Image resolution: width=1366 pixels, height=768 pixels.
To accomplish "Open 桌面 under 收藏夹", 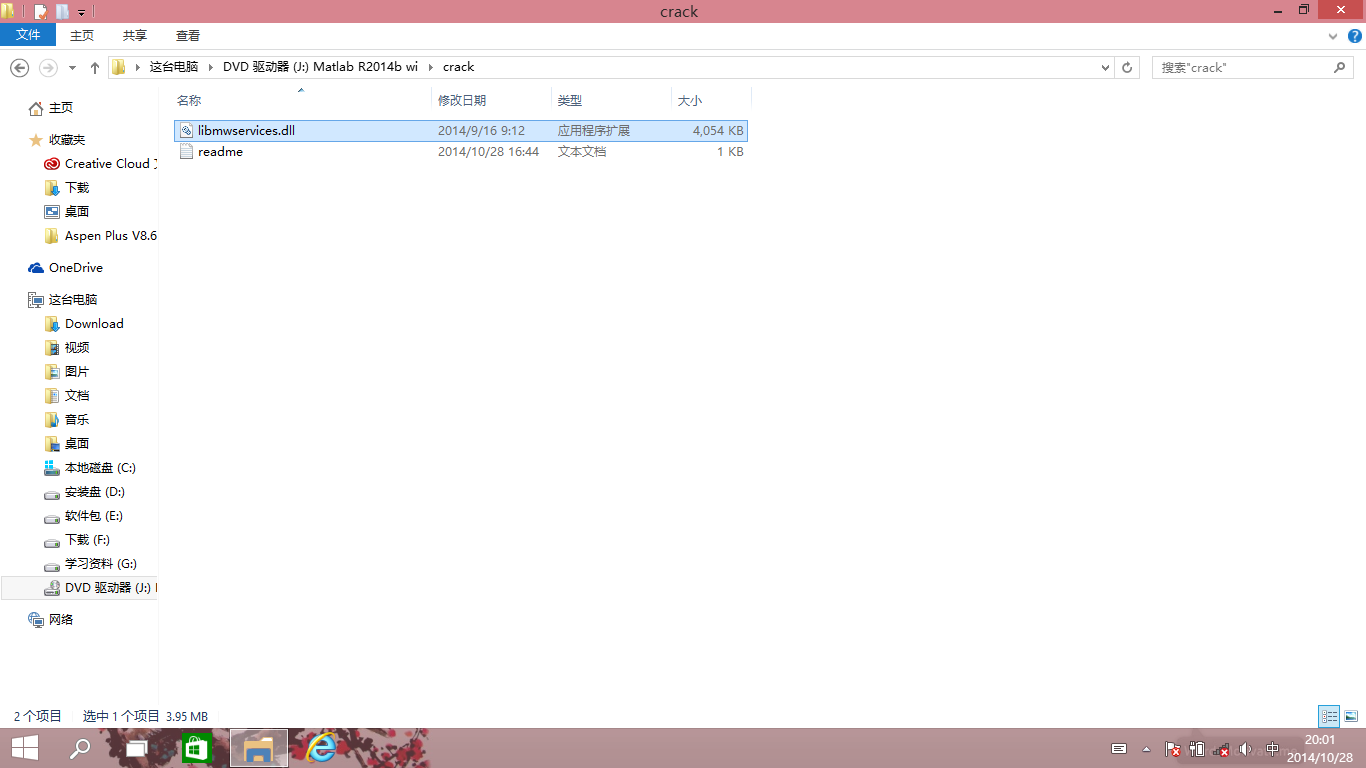I will (x=77, y=212).
